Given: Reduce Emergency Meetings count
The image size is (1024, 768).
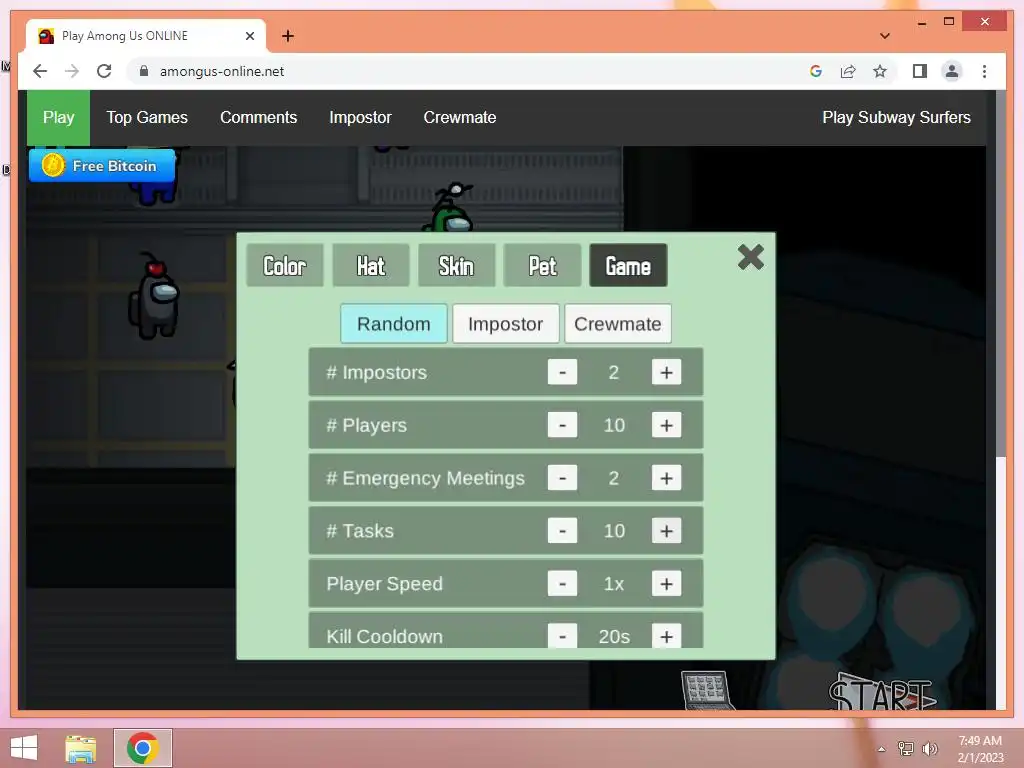Looking at the screenshot, I should (x=562, y=478).
